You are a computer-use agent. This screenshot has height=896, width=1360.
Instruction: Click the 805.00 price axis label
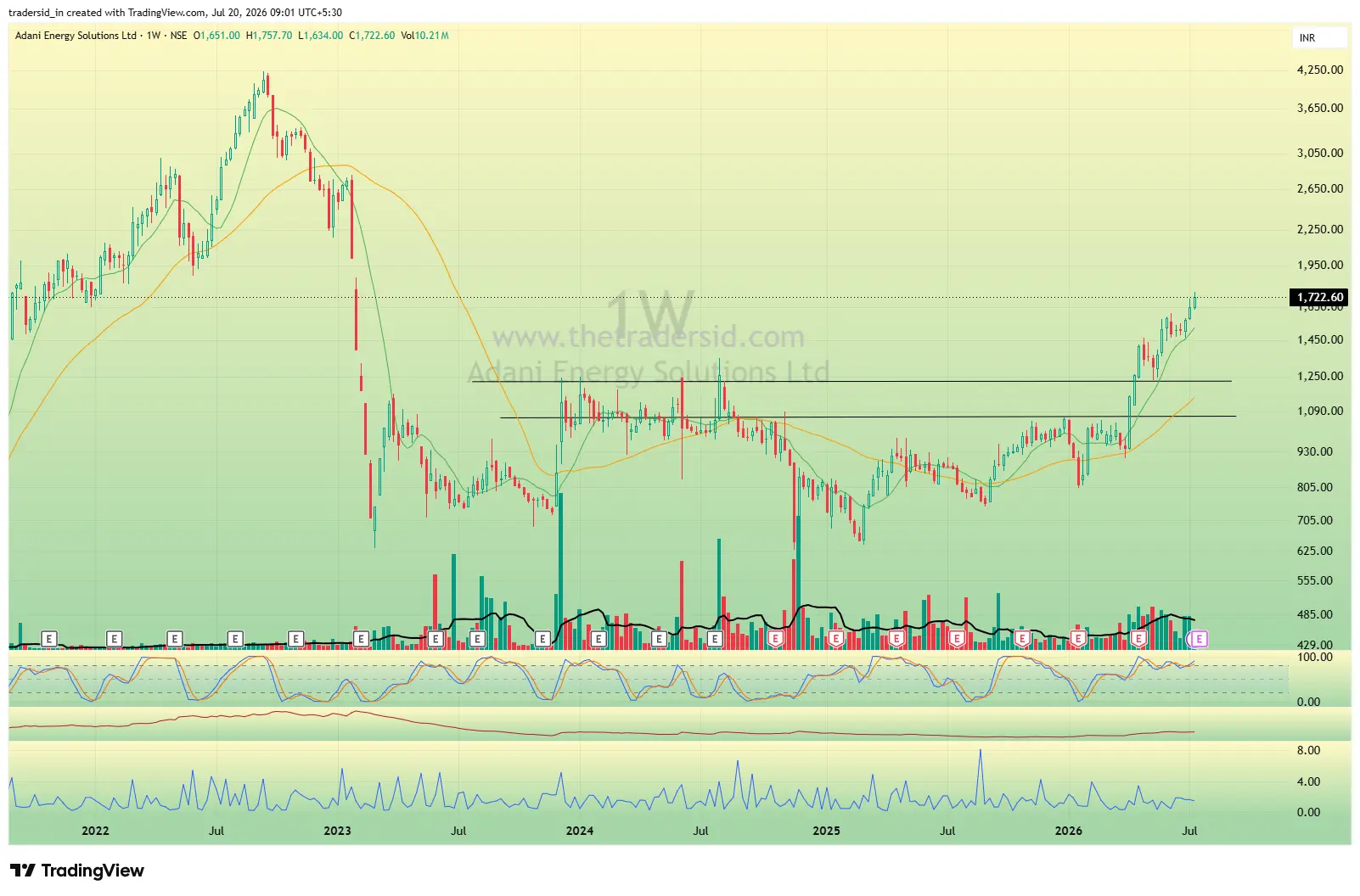coord(1315,487)
